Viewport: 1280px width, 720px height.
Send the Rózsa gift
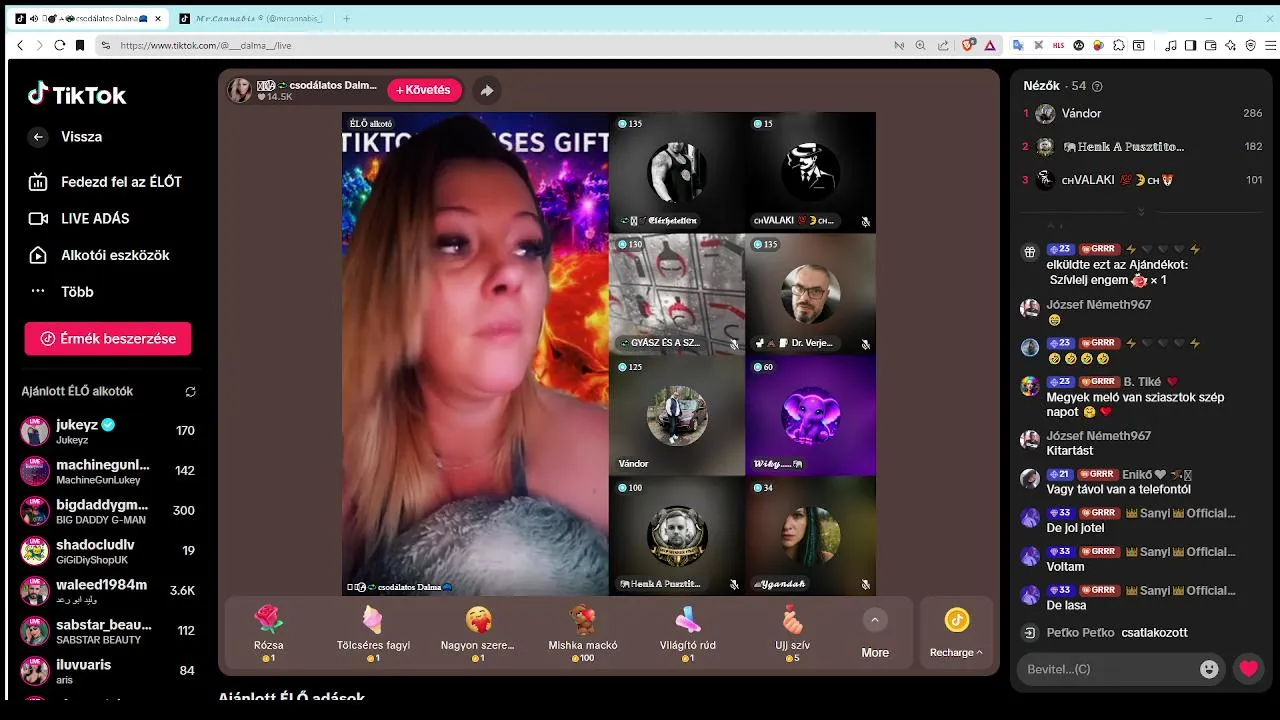pos(269,634)
